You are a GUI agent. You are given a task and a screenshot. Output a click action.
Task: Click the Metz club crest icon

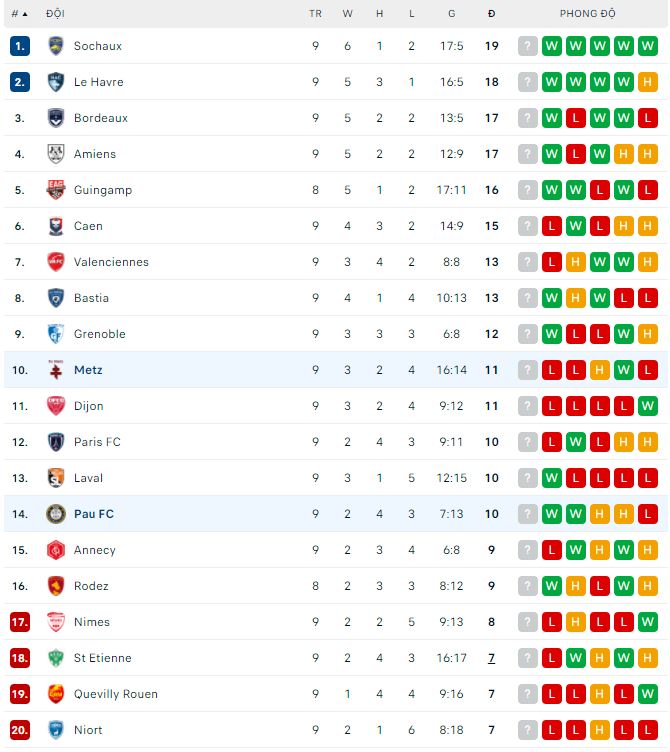pos(56,370)
